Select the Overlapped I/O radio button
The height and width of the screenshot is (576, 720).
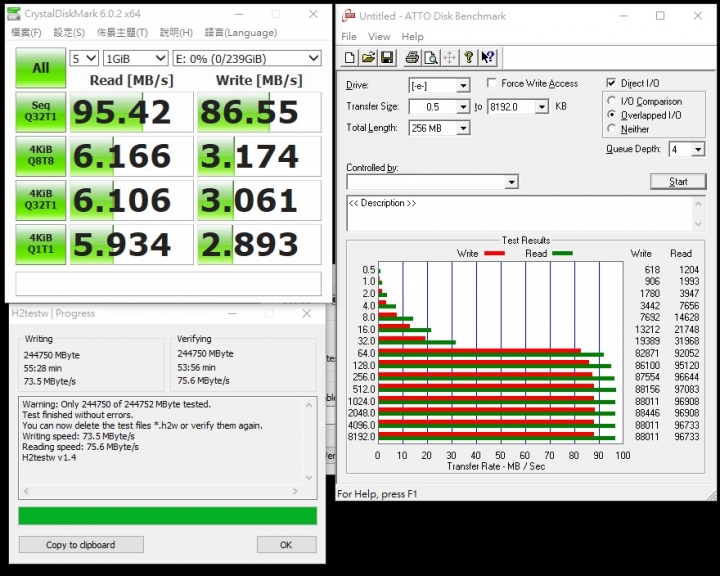pos(611,114)
